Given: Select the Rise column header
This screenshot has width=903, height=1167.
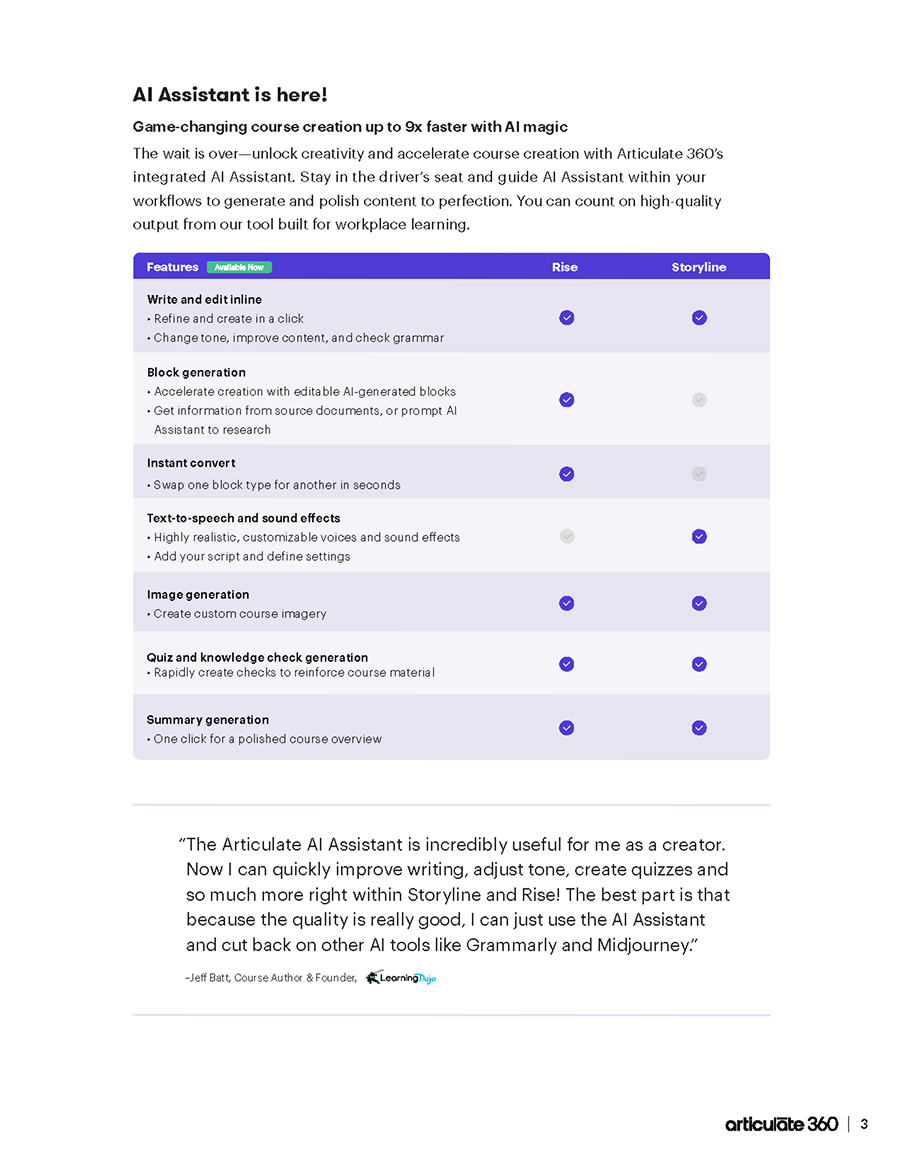Looking at the screenshot, I should coord(565,267).
